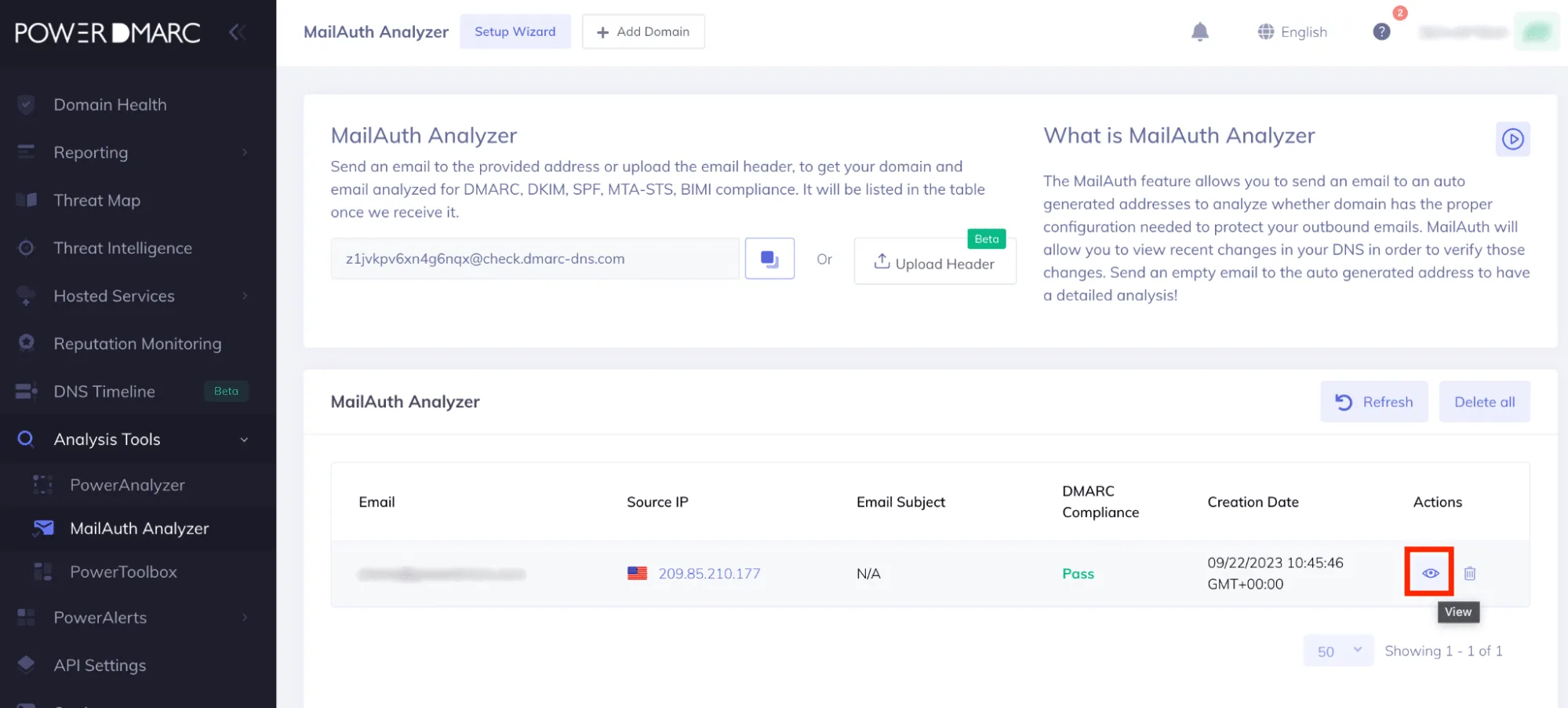Click the Domain Health shield icon
The width and height of the screenshot is (1568, 708).
coord(26,104)
